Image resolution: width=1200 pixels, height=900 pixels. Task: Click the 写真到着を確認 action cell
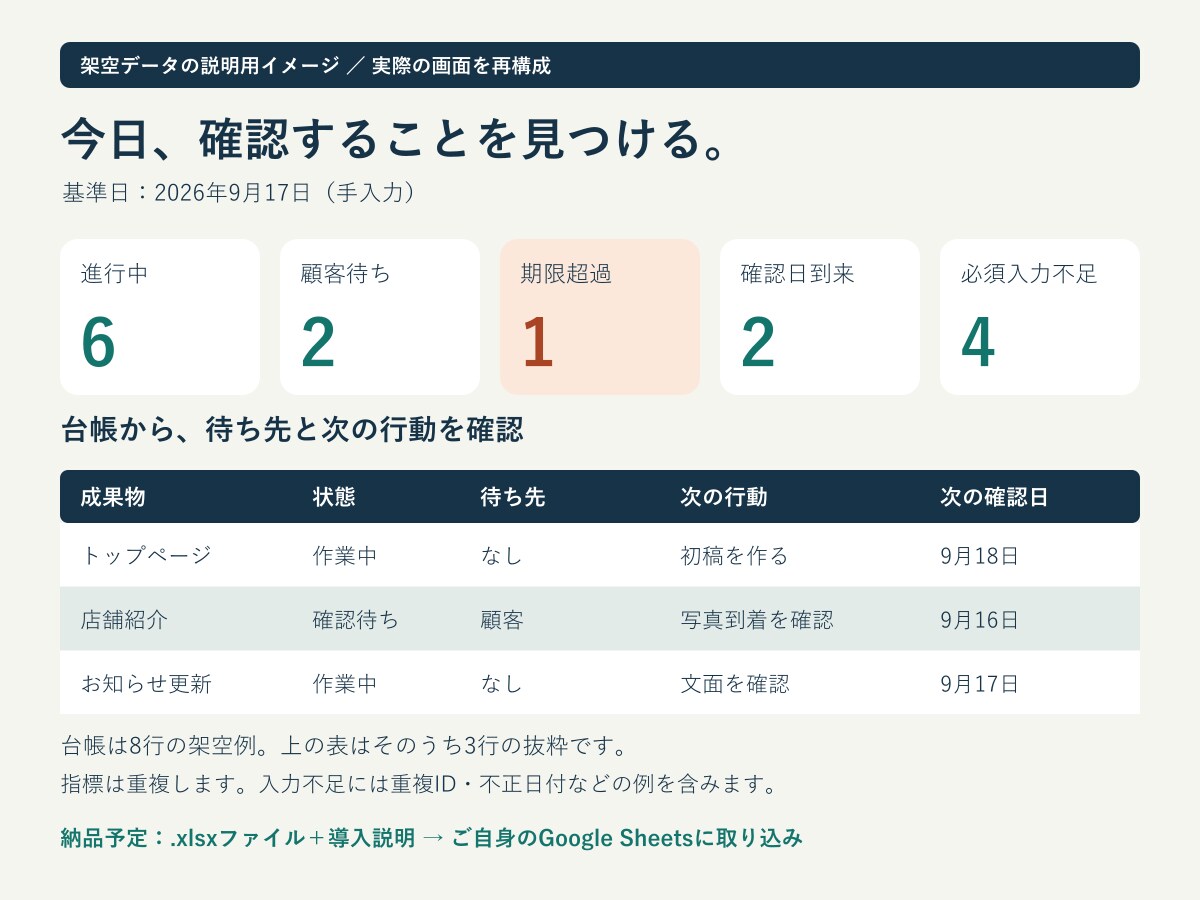click(x=757, y=620)
